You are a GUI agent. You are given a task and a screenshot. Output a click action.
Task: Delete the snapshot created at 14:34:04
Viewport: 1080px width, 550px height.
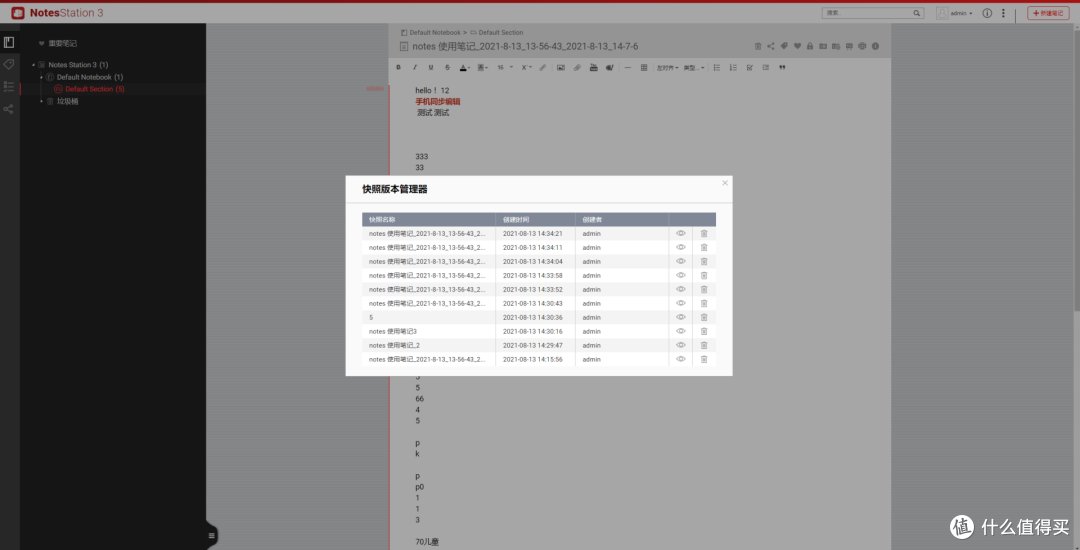click(x=704, y=261)
